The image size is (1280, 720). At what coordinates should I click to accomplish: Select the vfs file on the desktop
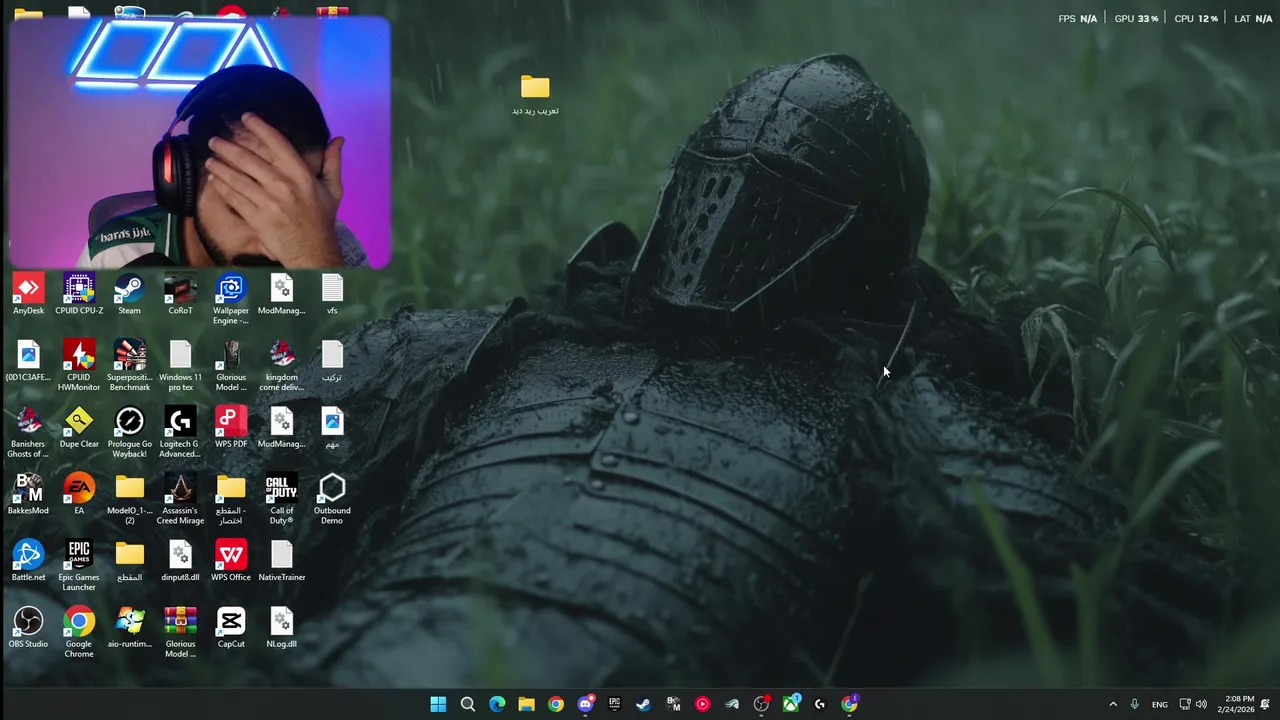332,295
